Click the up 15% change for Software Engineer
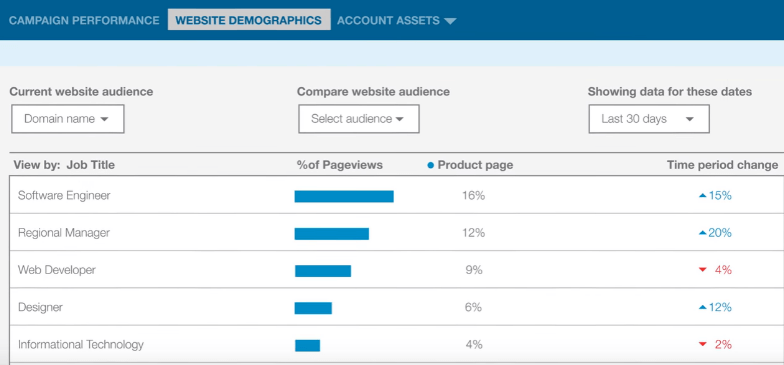 click(x=715, y=196)
